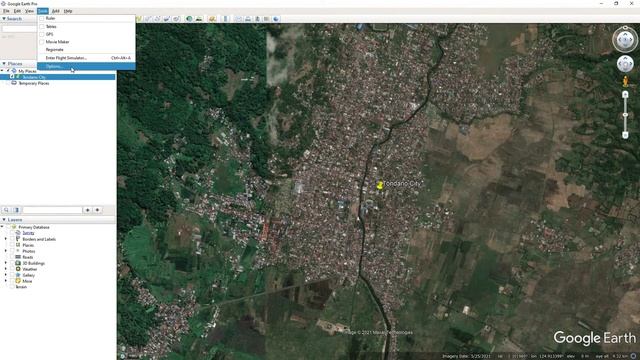Enable the Gallery layer checkbox
Viewport: 640px width, 360px height.
pyautogui.click(x=12, y=275)
